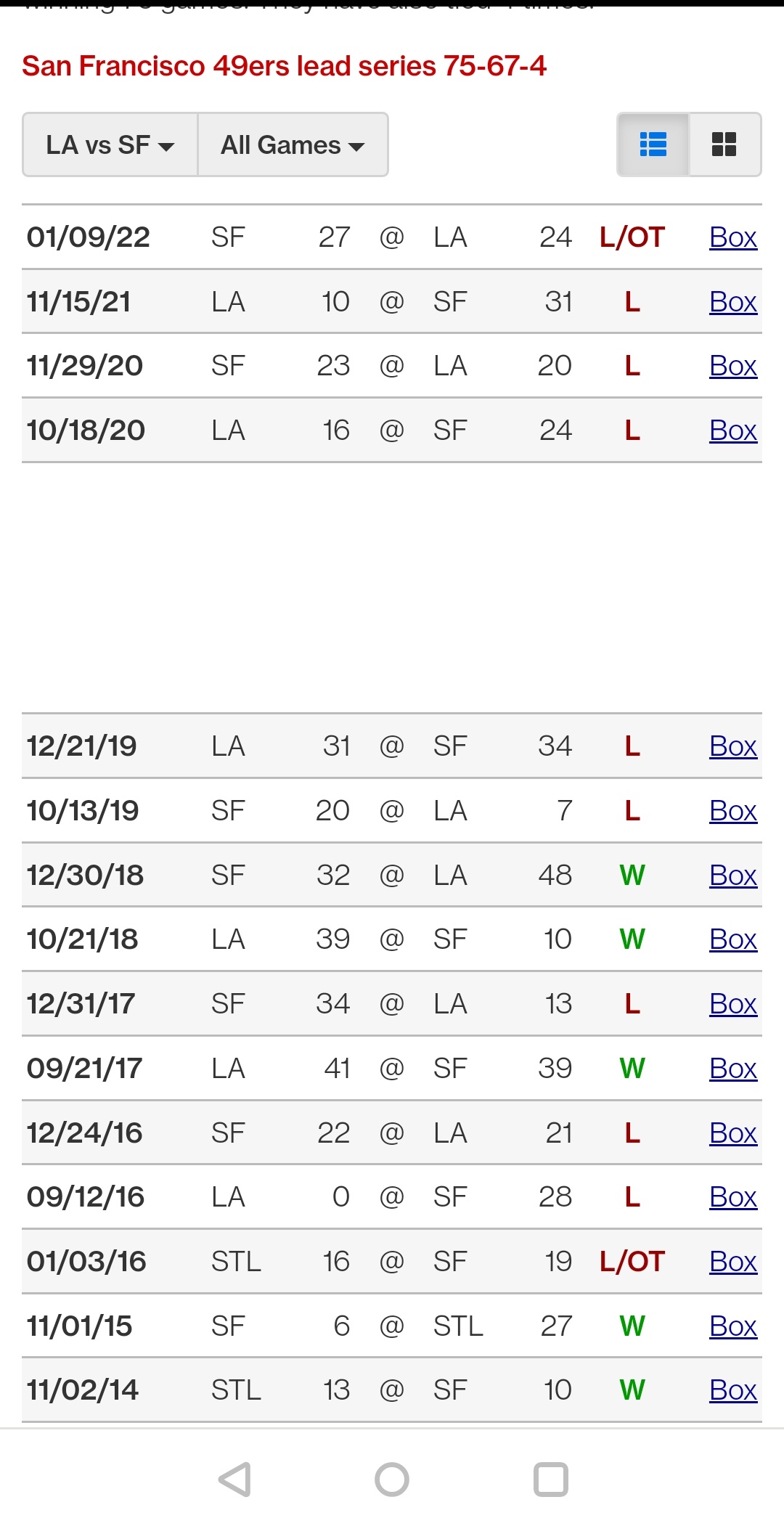
Task: Tap Android recent apps square button
Action: 550,1479
